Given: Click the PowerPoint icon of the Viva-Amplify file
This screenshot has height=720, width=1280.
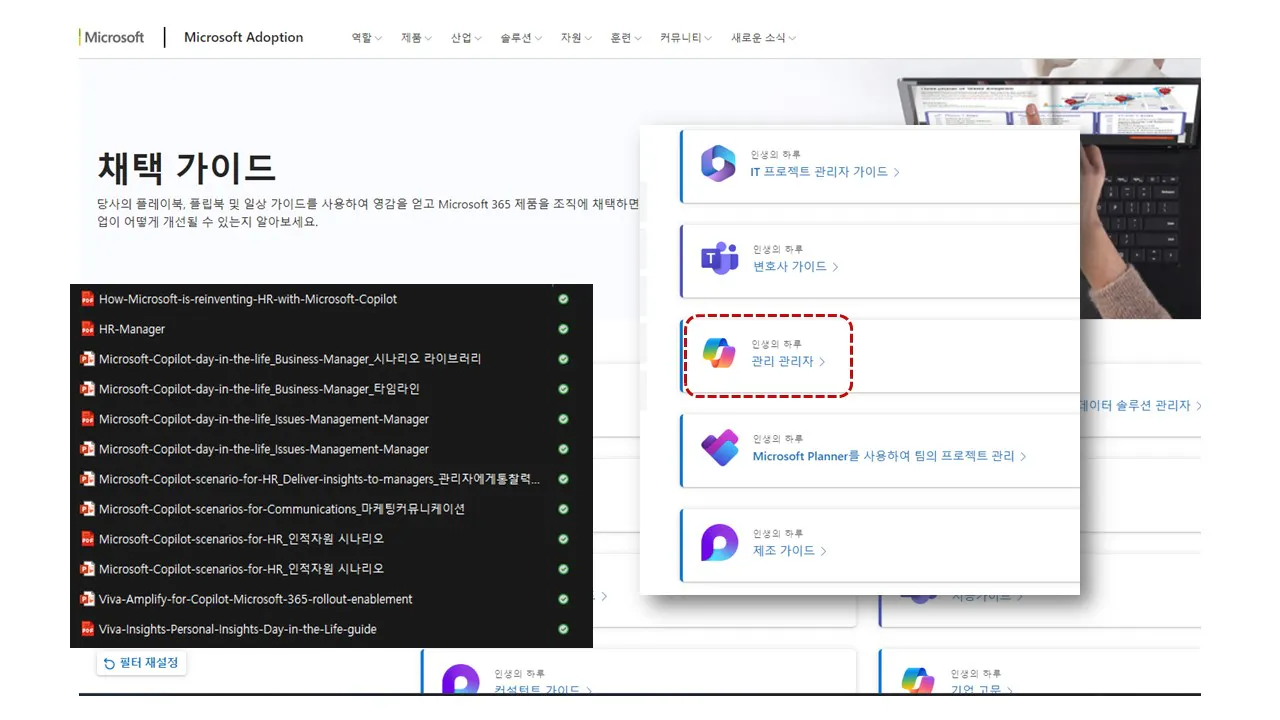Looking at the screenshot, I should click(87, 599).
